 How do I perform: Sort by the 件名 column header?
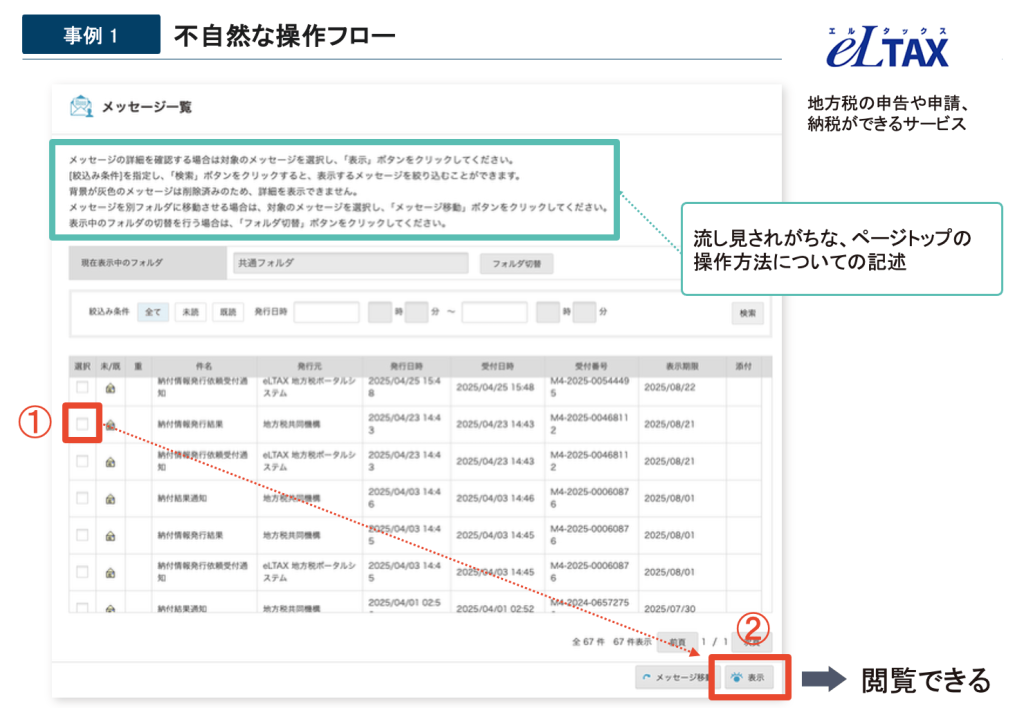(x=204, y=366)
